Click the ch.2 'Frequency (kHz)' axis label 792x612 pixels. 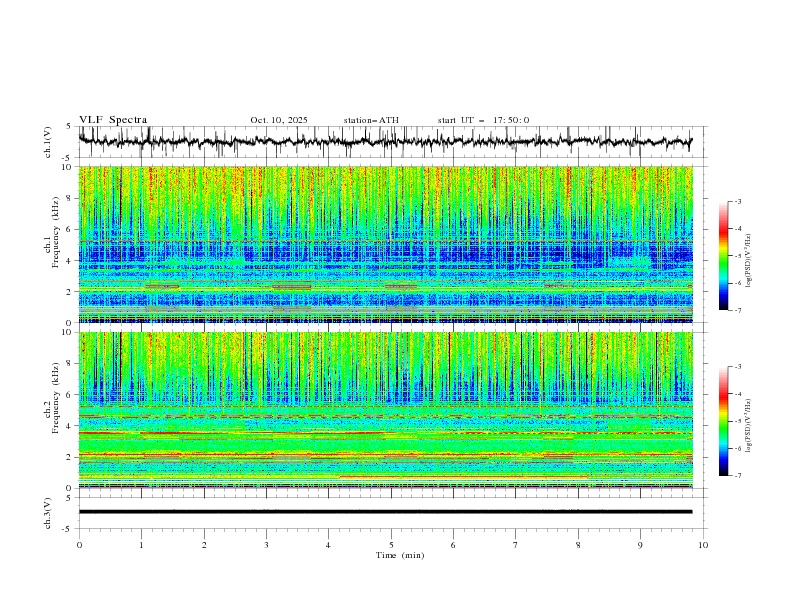pyautogui.click(x=56, y=398)
